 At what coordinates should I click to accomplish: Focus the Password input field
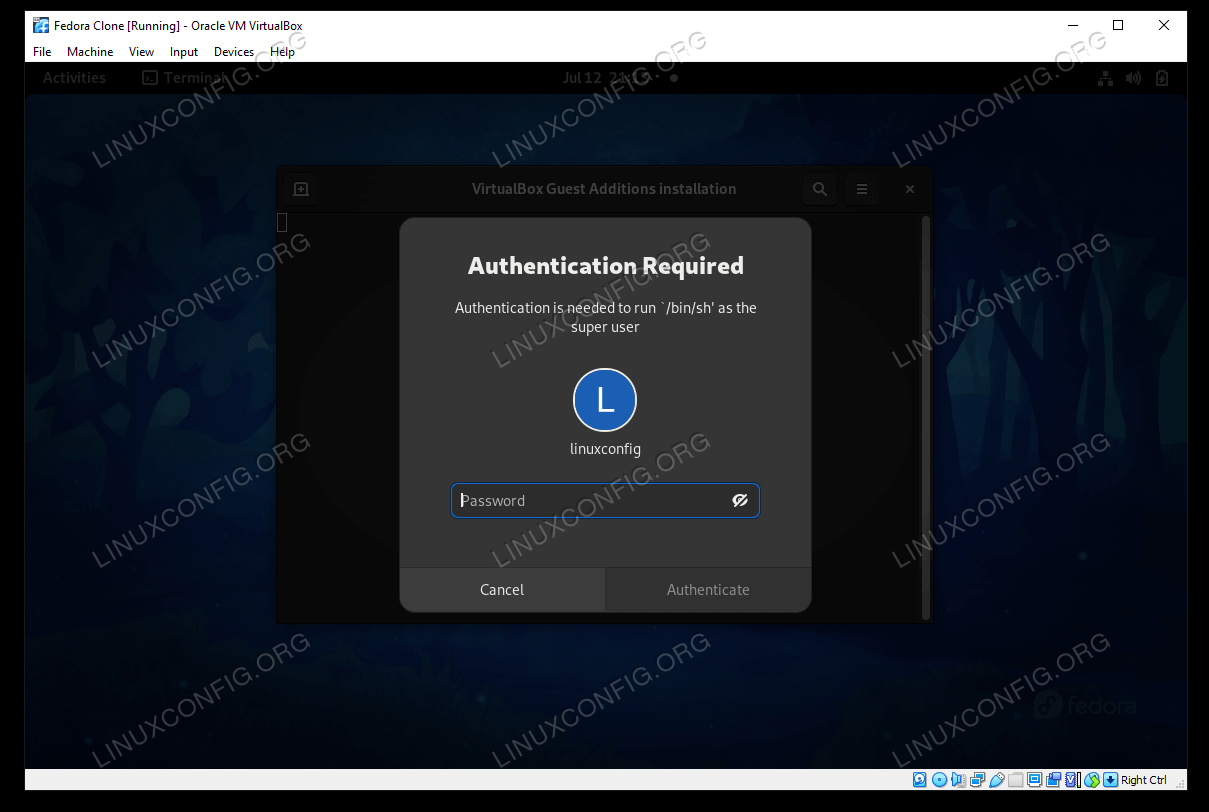(x=590, y=501)
